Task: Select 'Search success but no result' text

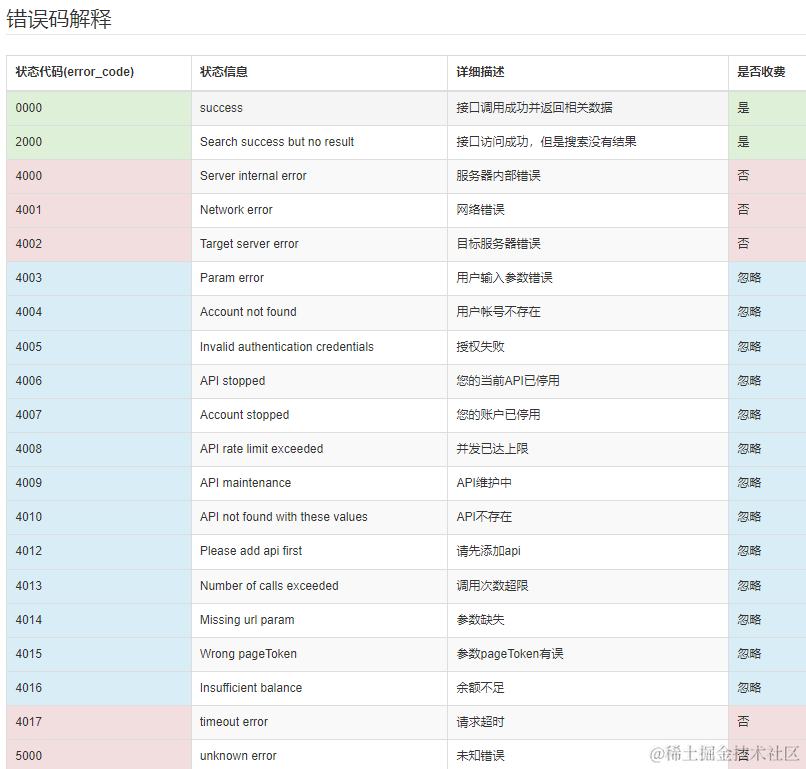Action: tap(277, 142)
